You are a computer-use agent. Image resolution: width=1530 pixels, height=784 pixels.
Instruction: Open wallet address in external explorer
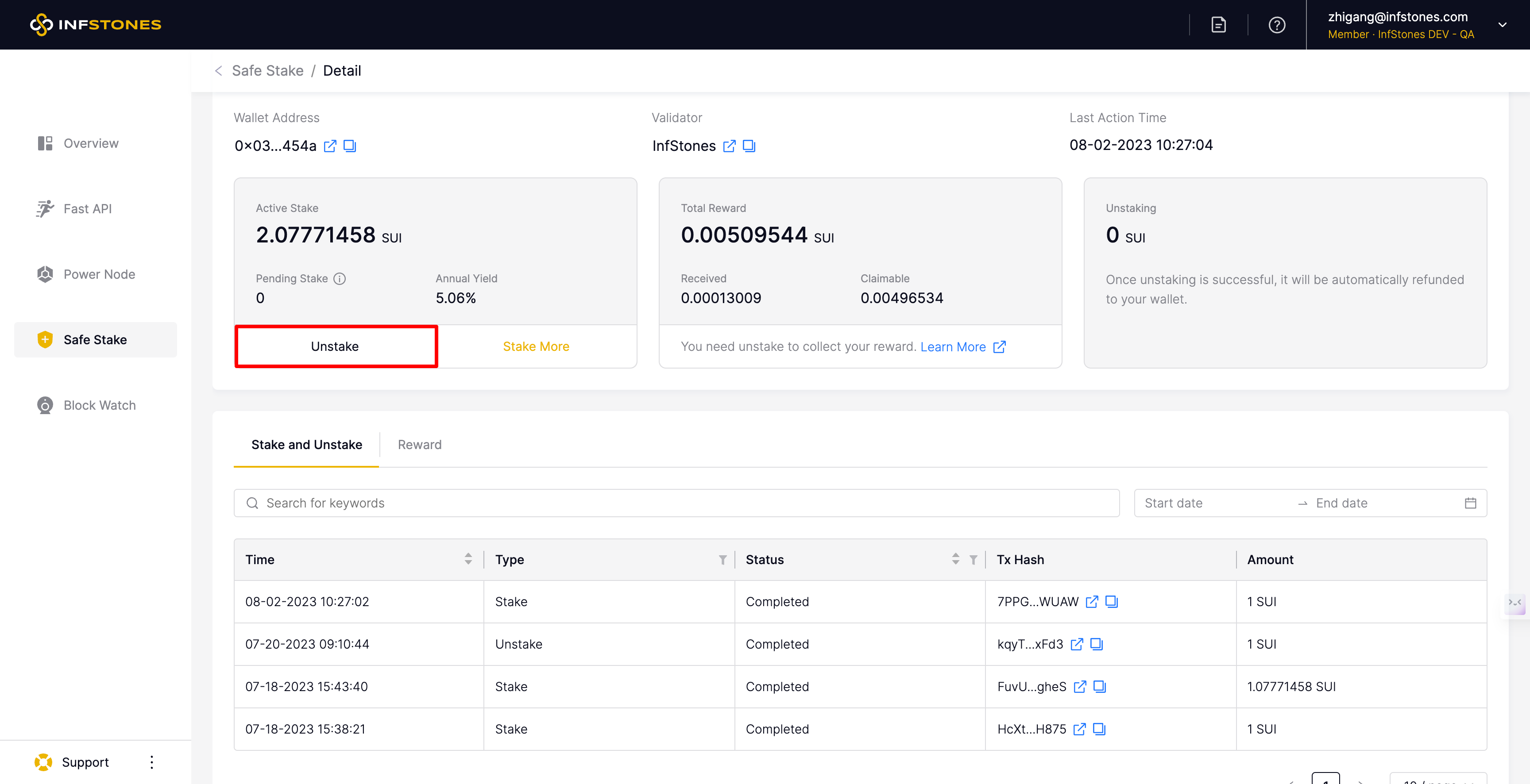point(330,146)
